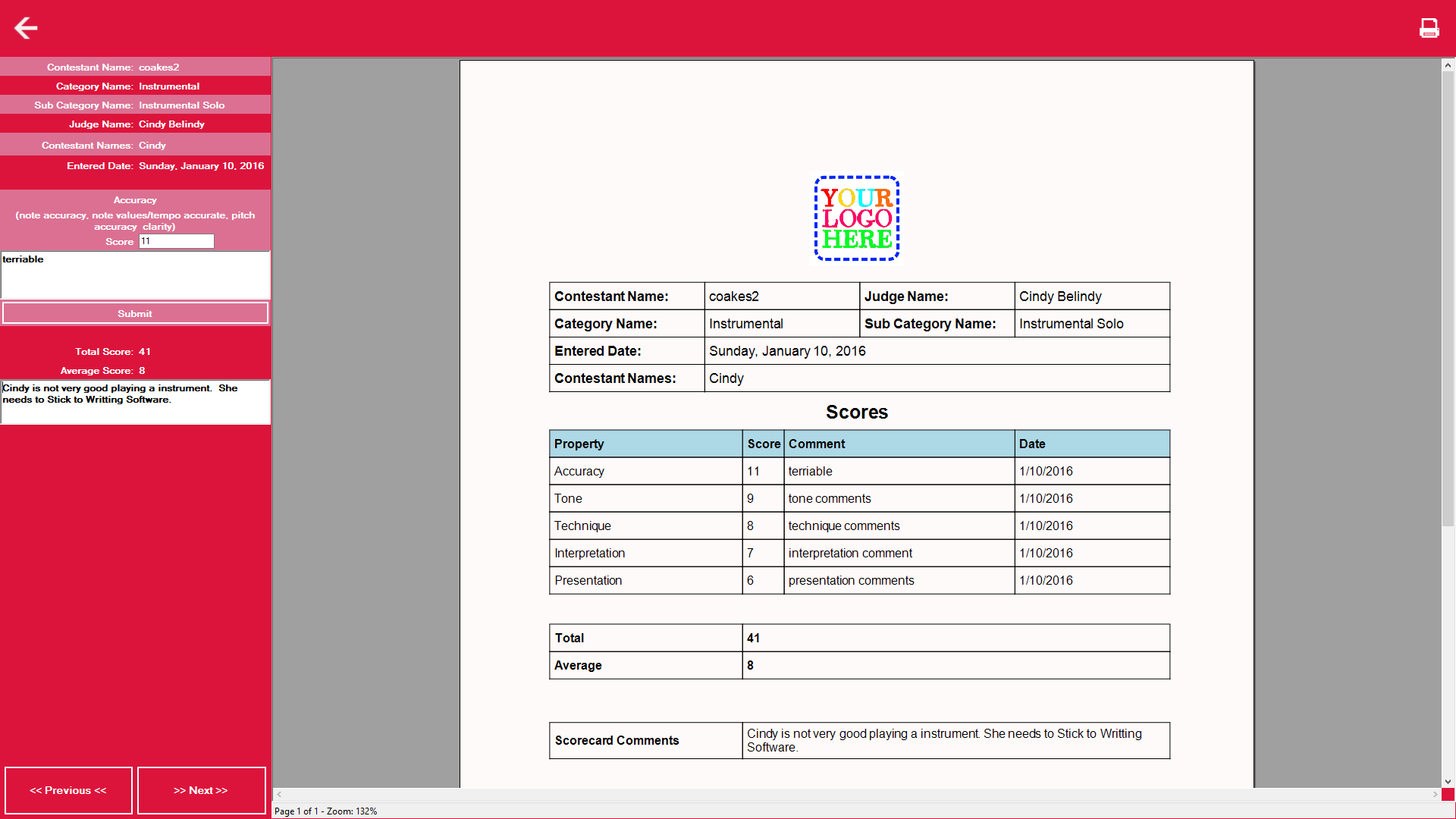Click 'Sub Category Name: Instrumental Solo' in the left panel
Viewport: 1456px width, 819px height.
(x=129, y=105)
